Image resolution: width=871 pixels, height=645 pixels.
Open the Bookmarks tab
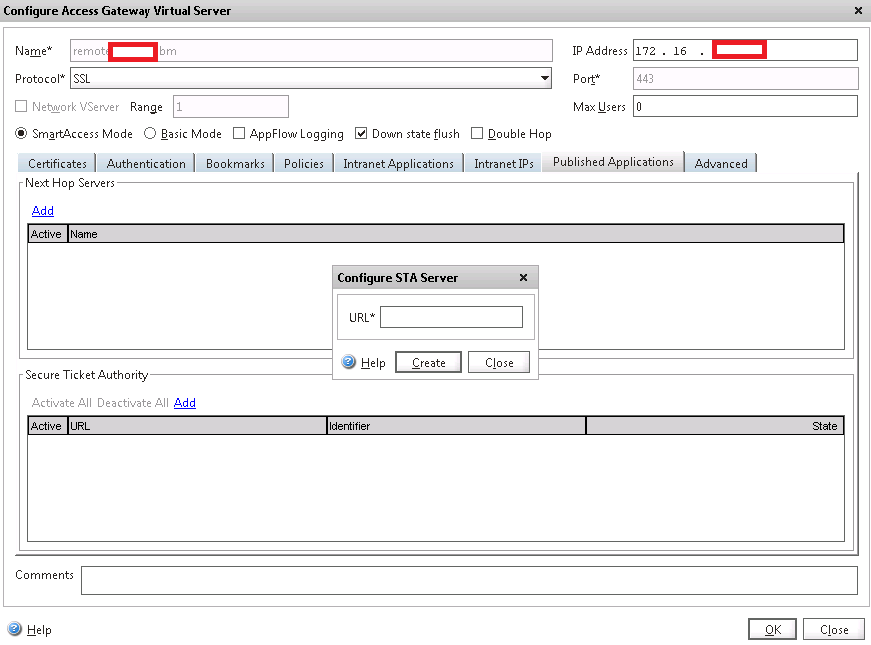235,163
